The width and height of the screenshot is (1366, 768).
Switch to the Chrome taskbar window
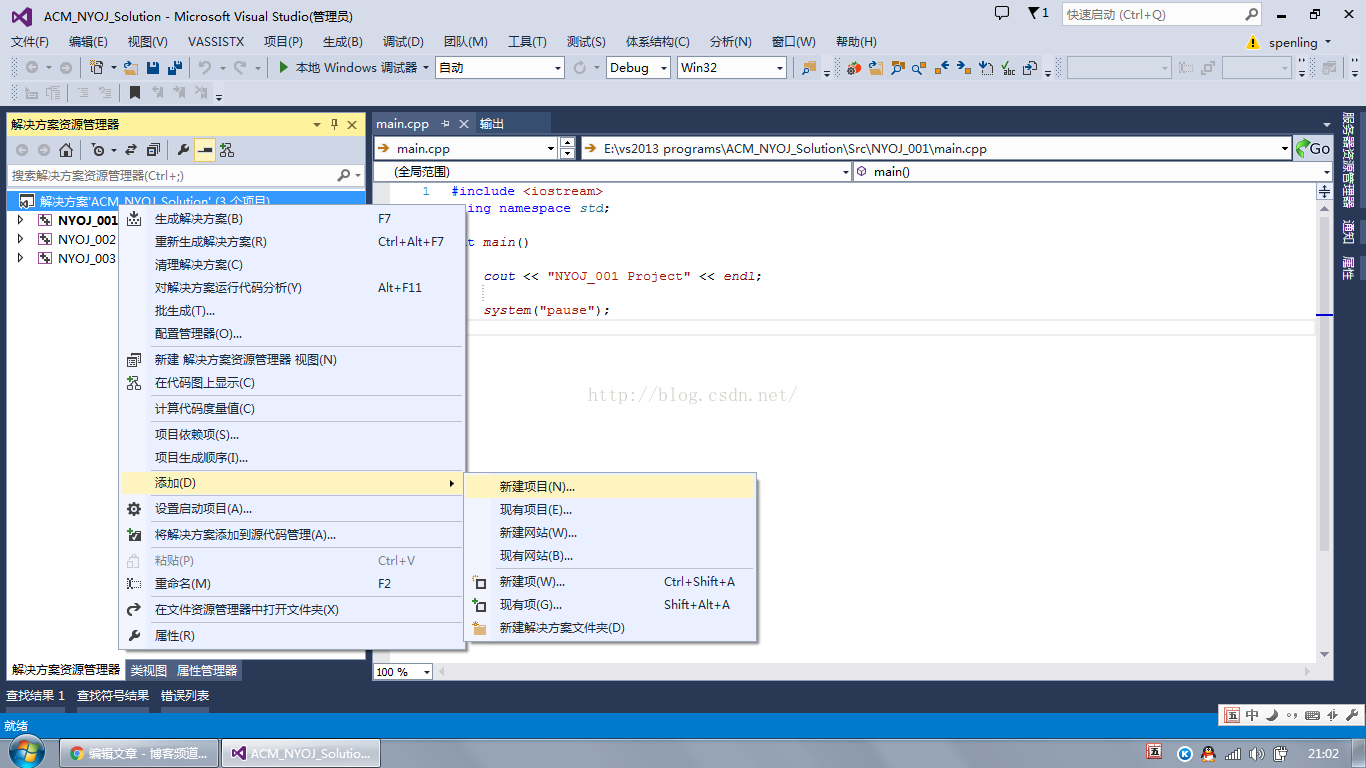pos(140,753)
